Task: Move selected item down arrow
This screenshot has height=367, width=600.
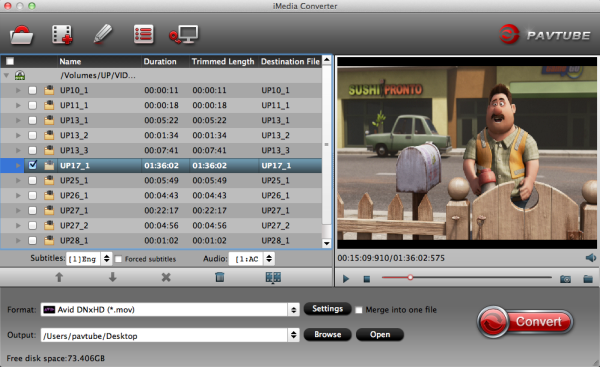Action: click(112, 277)
